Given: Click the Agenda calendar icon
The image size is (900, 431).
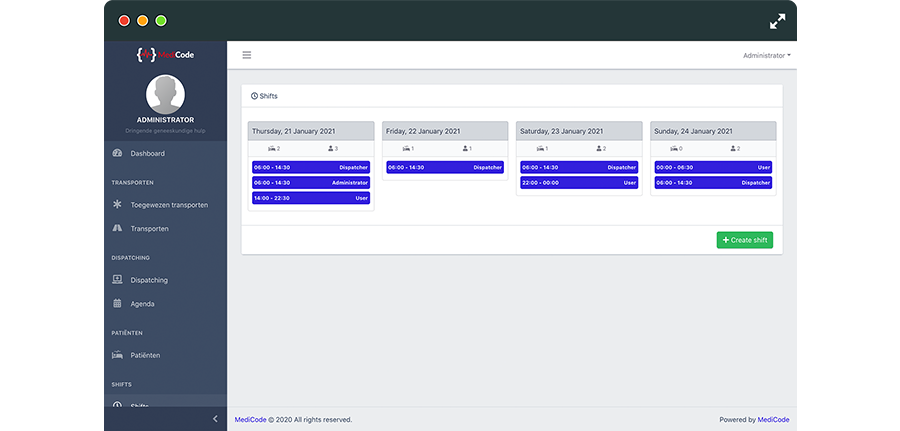Looking at the screenshot, I should (x=117, y=303).
